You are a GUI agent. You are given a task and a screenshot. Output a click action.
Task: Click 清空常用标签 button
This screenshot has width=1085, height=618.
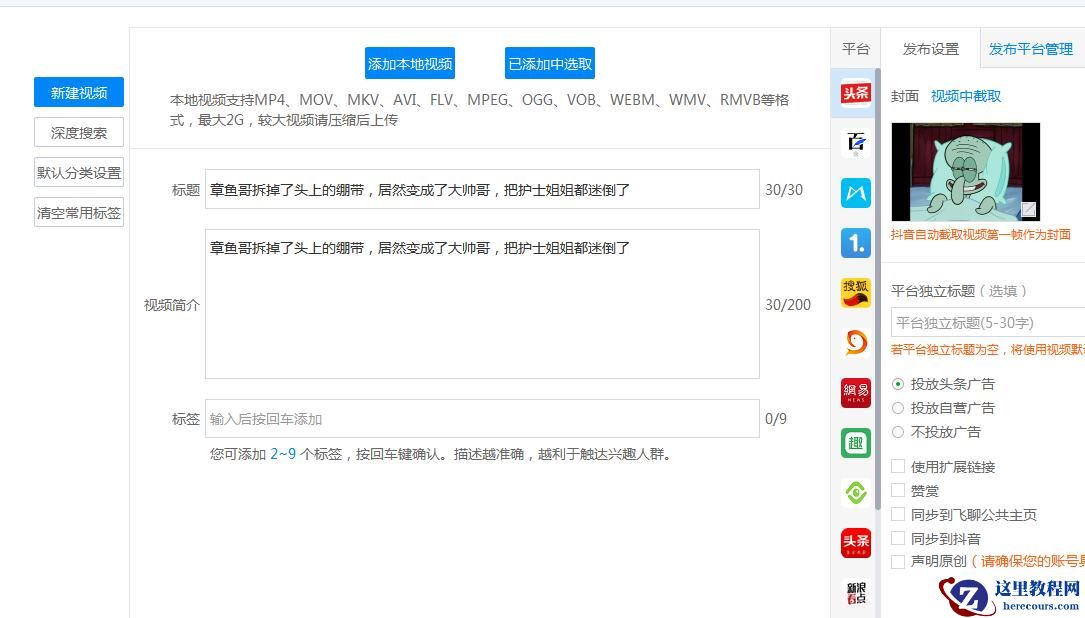[x=79, y=212]
